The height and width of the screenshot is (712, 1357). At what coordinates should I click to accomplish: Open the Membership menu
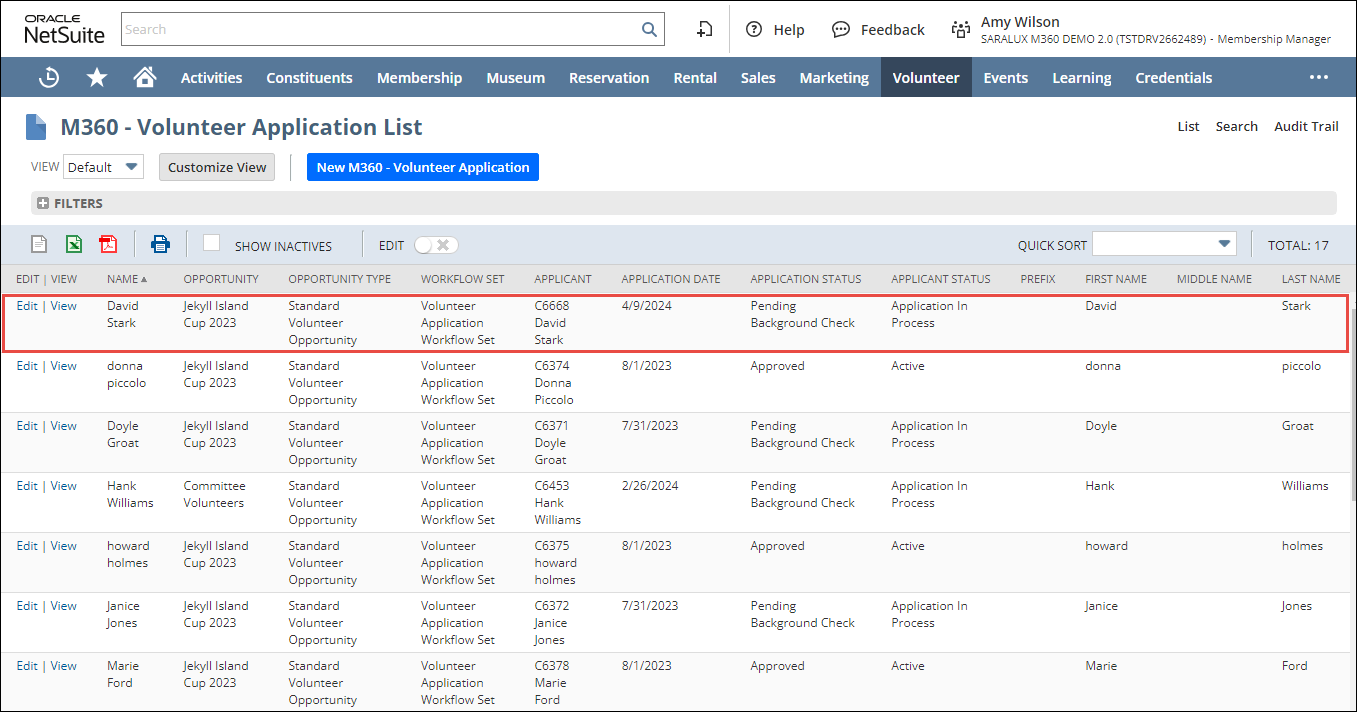419,78
